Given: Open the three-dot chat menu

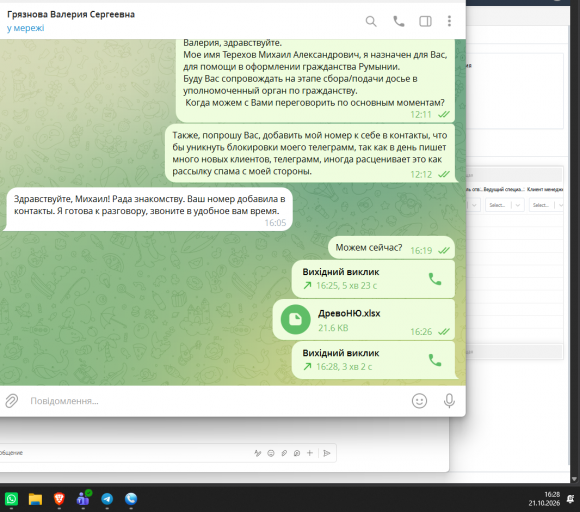Looking at the screenshot, I should tap(449, 21).
